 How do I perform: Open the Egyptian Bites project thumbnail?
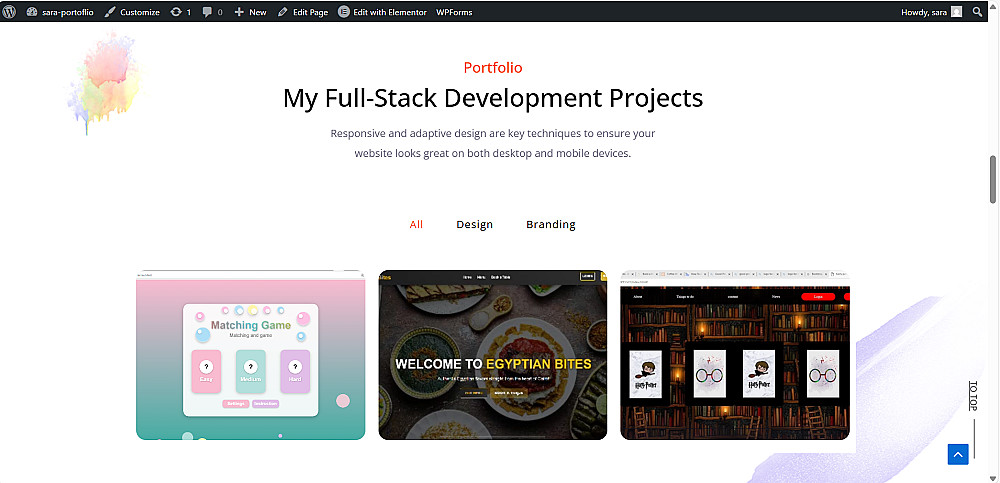pos(493,355)
